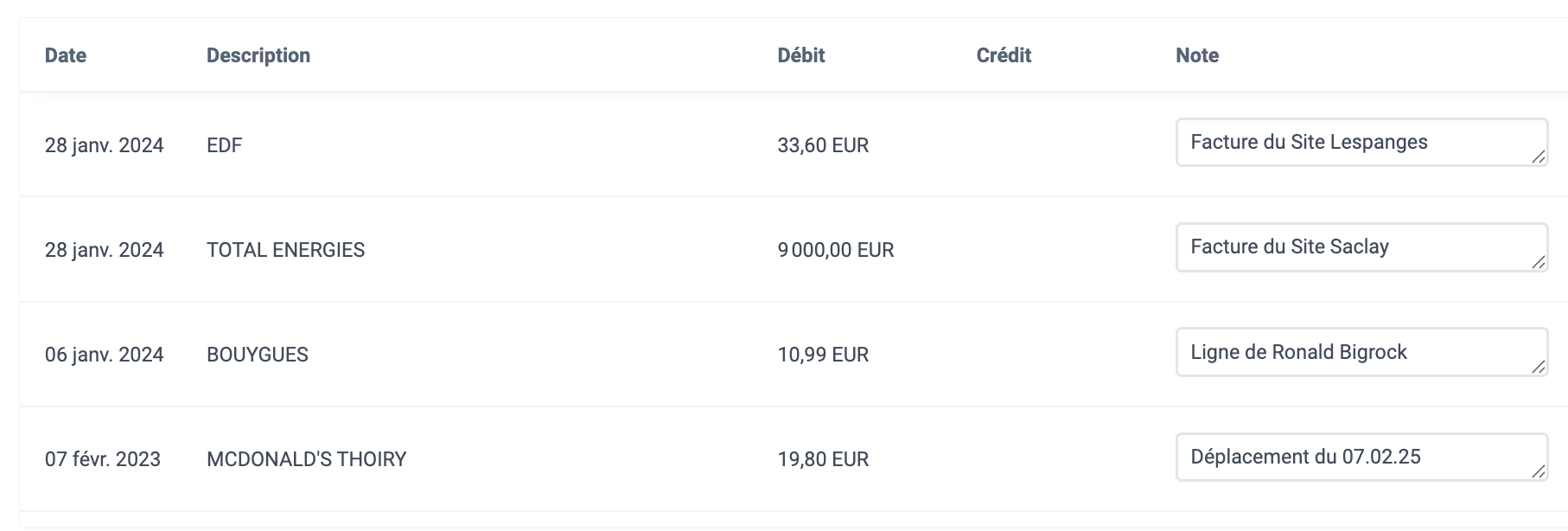This screenshot has height=531, width=1568.
Task: Click the Date column header
Action: [66, 55]
